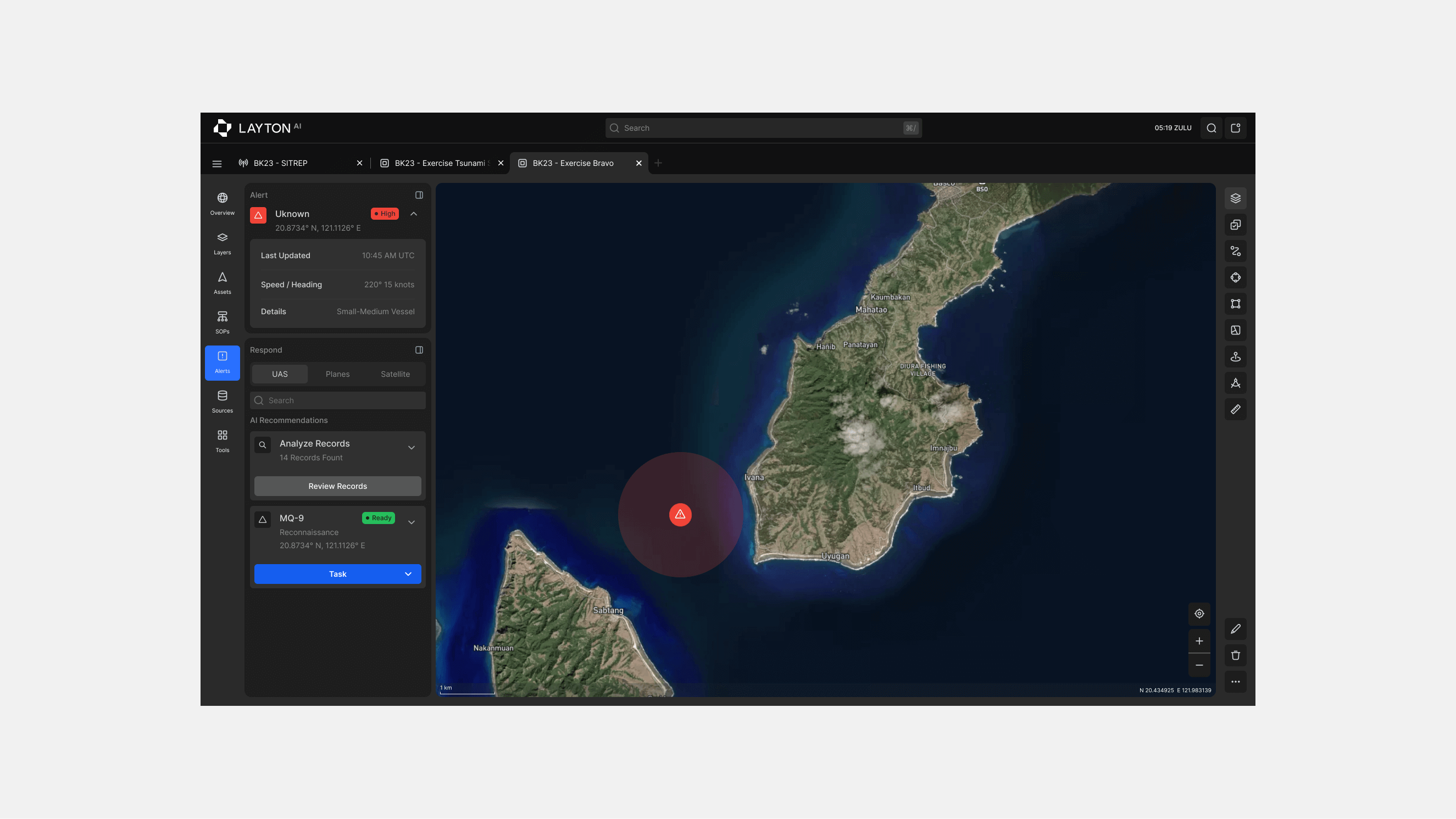Click the top global Search field
The height and width of the screenshot is (819, 1456).
tap(763, 129)
